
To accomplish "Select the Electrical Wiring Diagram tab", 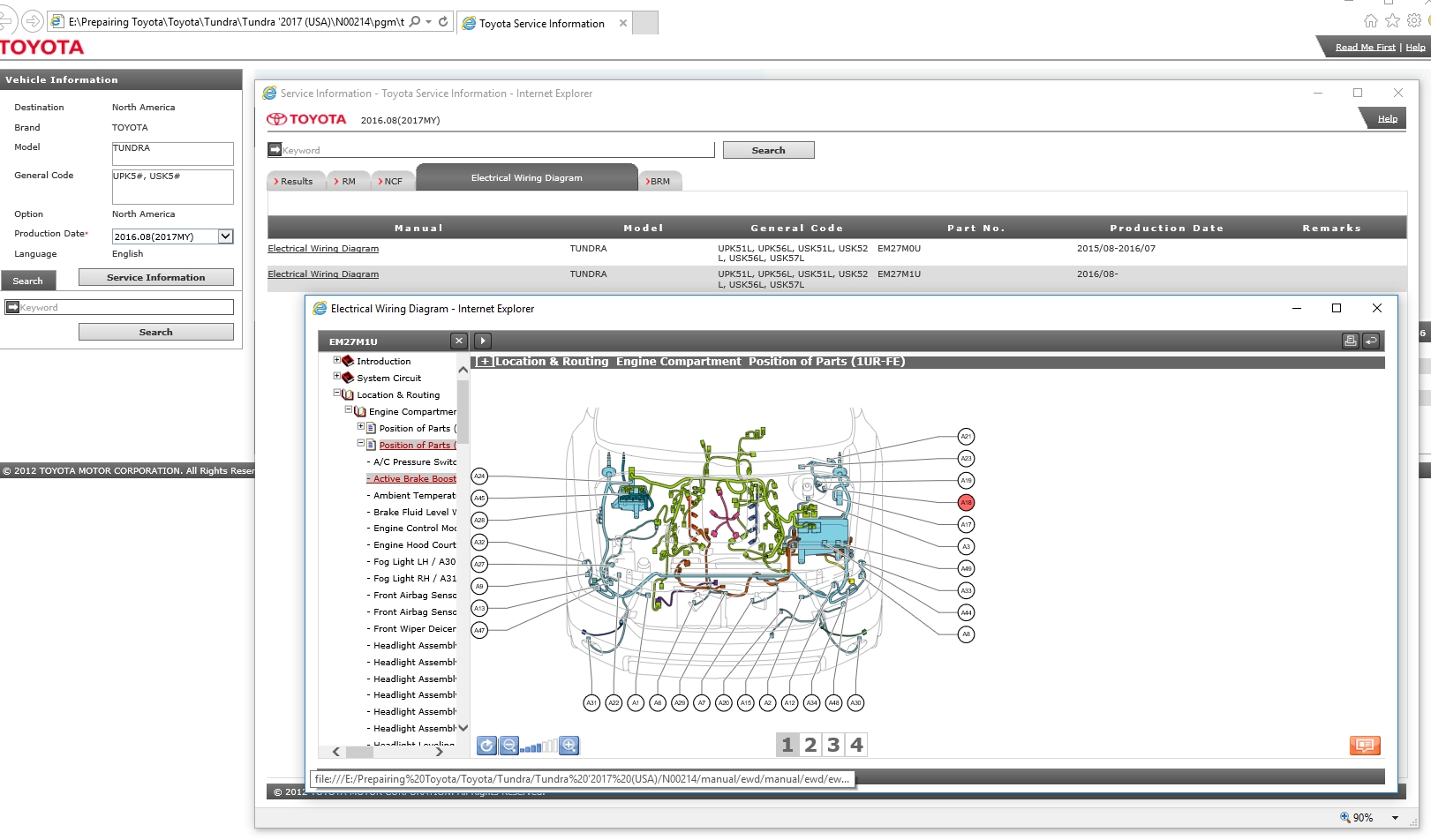I will click(x=527, y=177).
